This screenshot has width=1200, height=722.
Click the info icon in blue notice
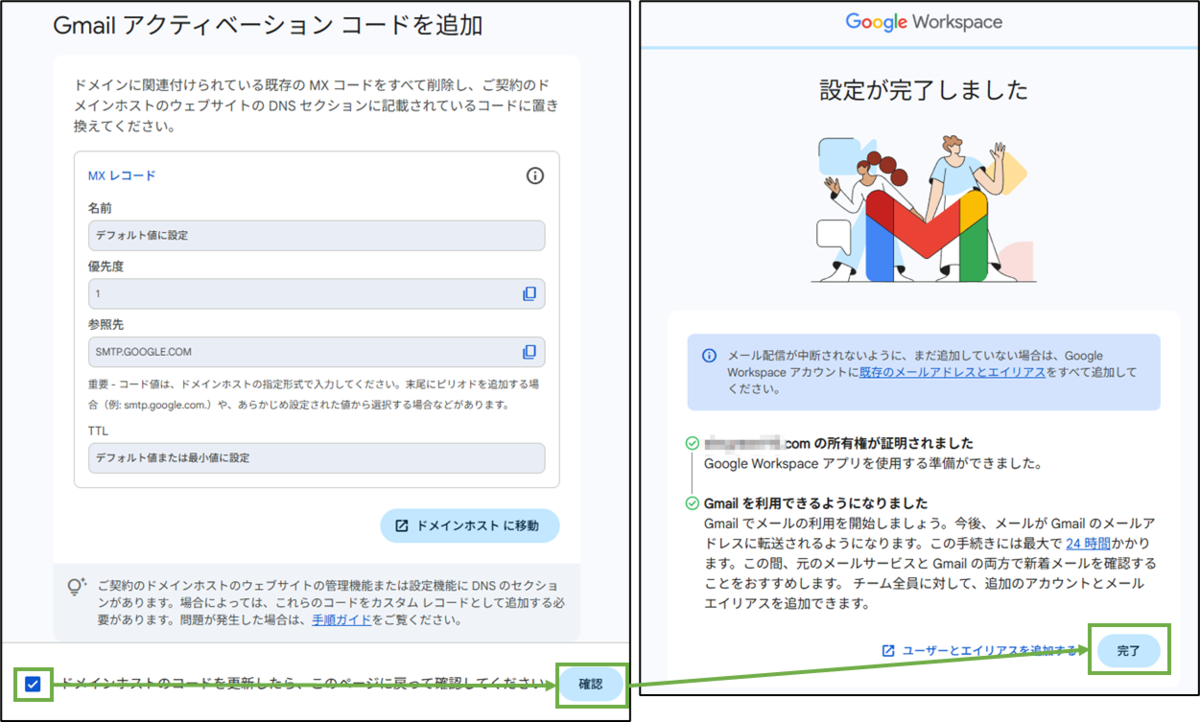click(709, 355)
